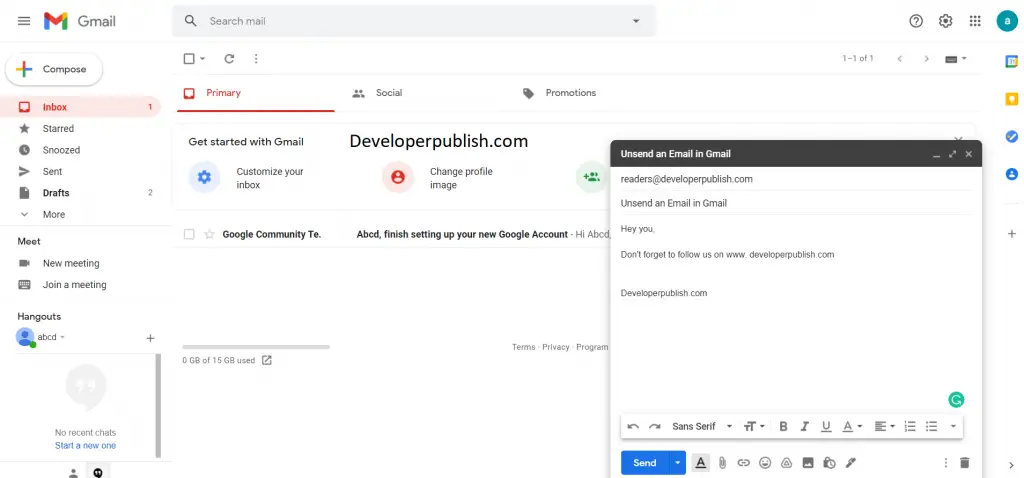Image resolution: width=1024 pixels, height=478 pixels.
Task: Open the Support help icon
Action: click(x=916, y=21)
